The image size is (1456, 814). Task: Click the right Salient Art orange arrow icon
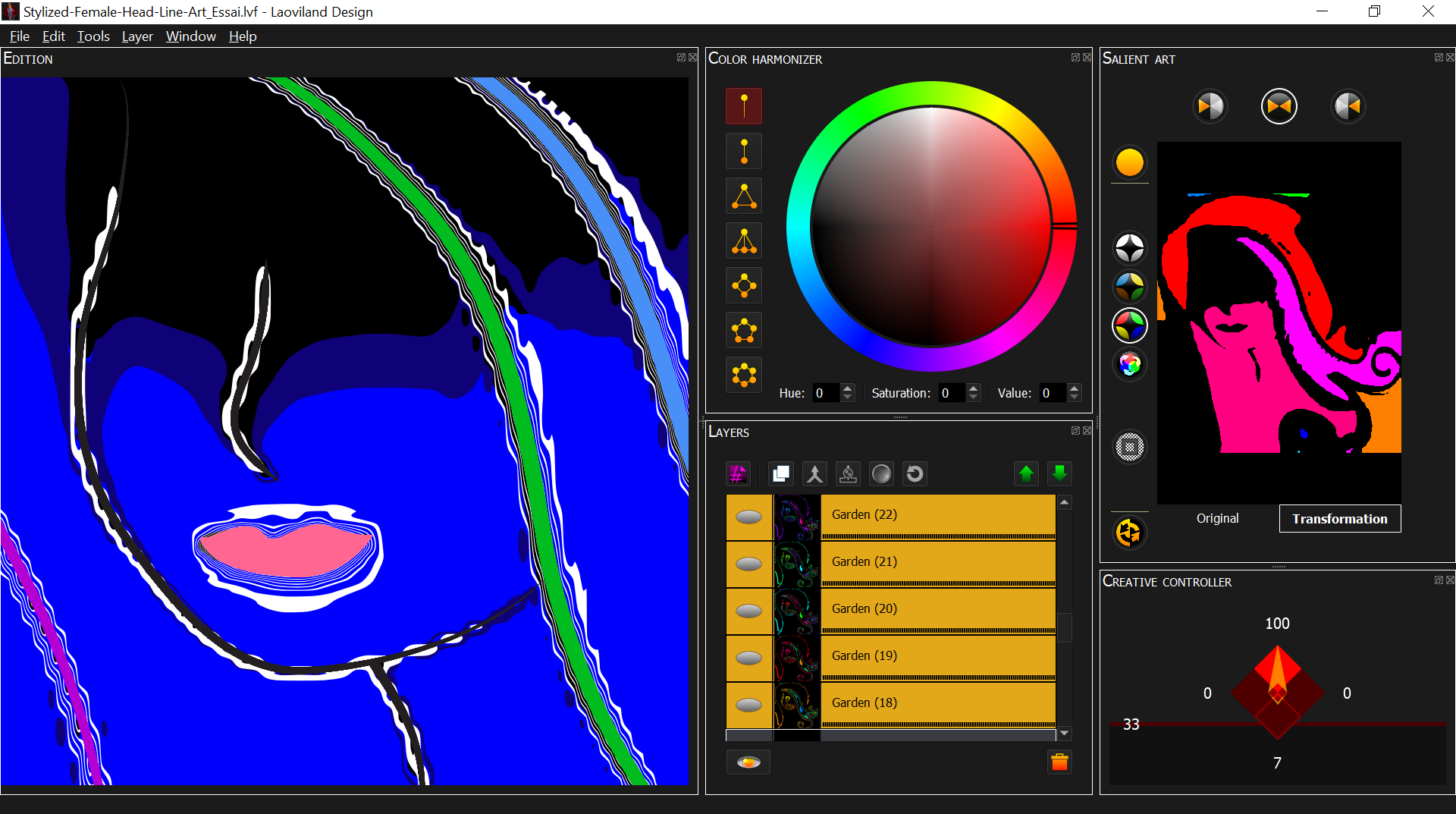click(x=1348, y=106)
